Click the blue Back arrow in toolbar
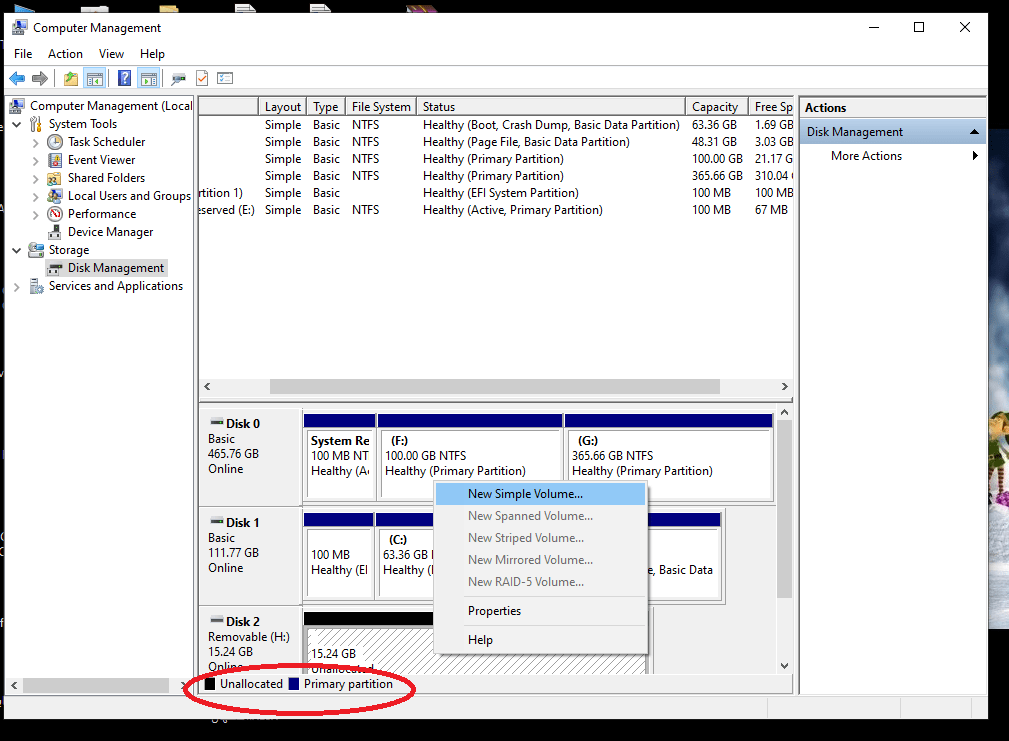 point(16,78)
